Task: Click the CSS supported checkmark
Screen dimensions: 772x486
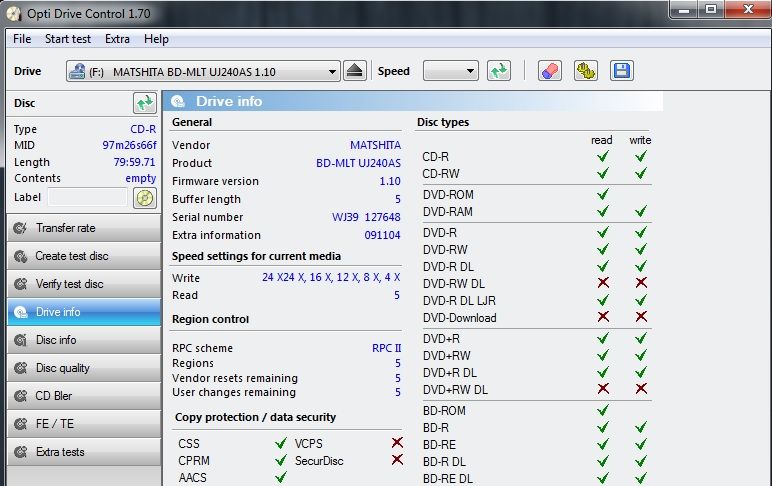Action: pos(281,443)
